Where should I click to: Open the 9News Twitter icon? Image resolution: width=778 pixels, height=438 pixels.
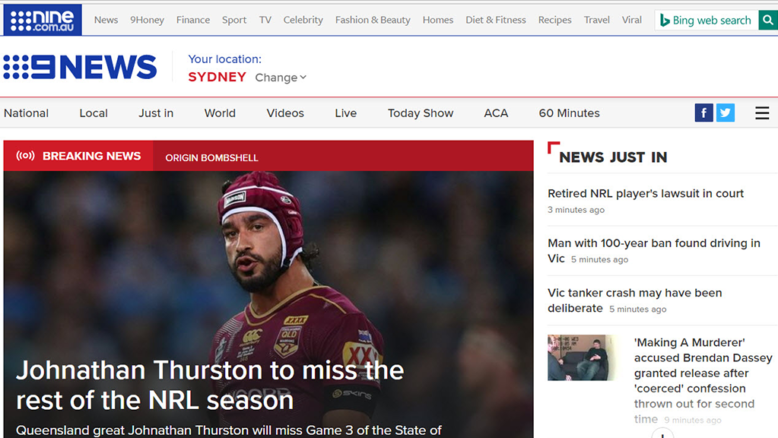(x=725, y=113)
